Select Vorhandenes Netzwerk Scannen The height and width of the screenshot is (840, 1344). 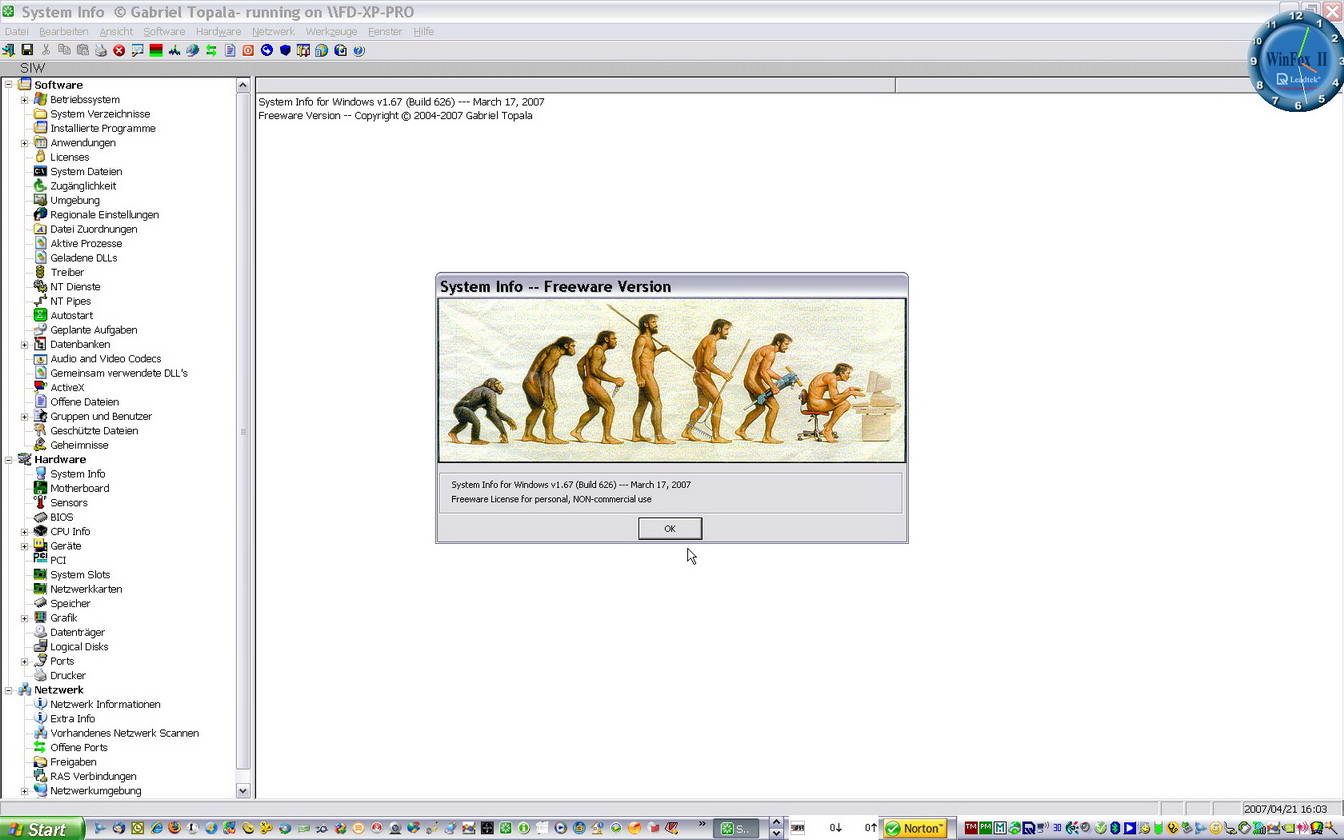pyautogui.click(x=124, y=733)
